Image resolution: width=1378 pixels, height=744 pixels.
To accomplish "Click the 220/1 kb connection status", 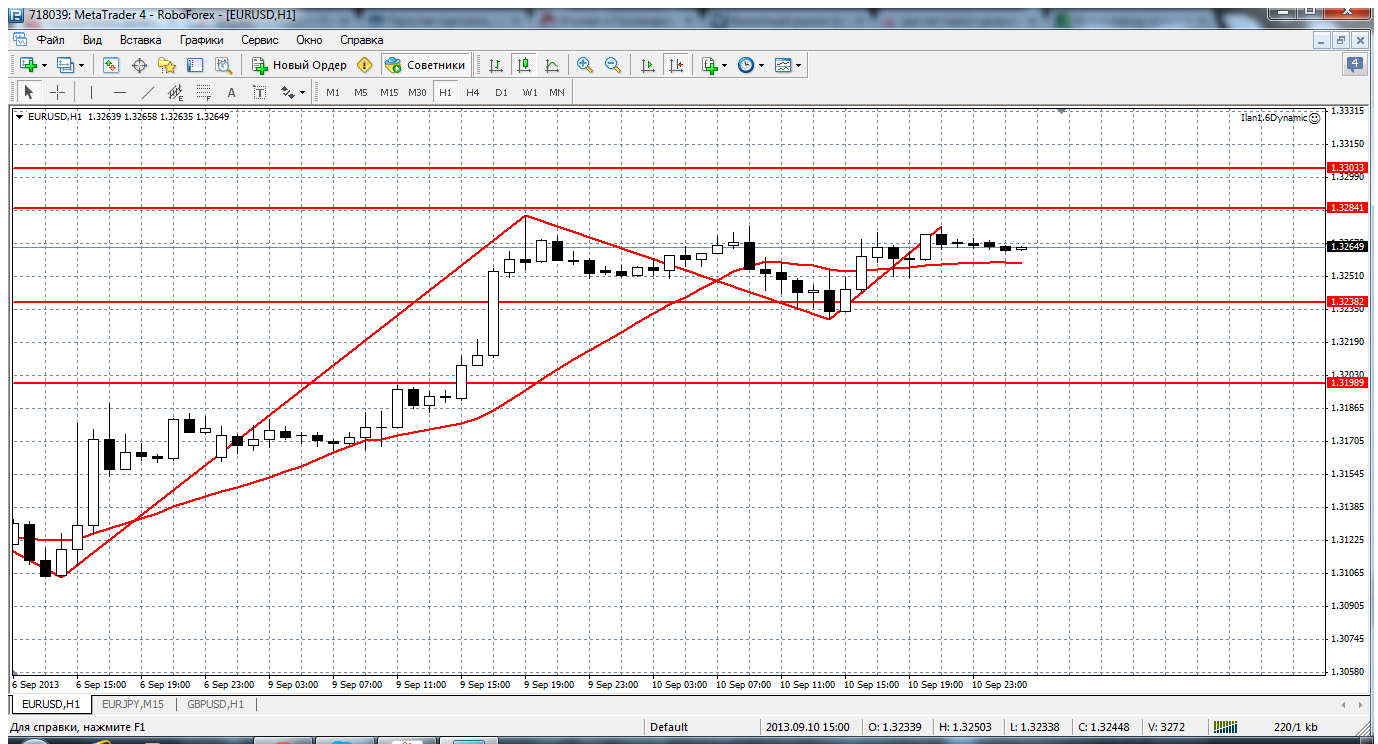I will 1295,727.
